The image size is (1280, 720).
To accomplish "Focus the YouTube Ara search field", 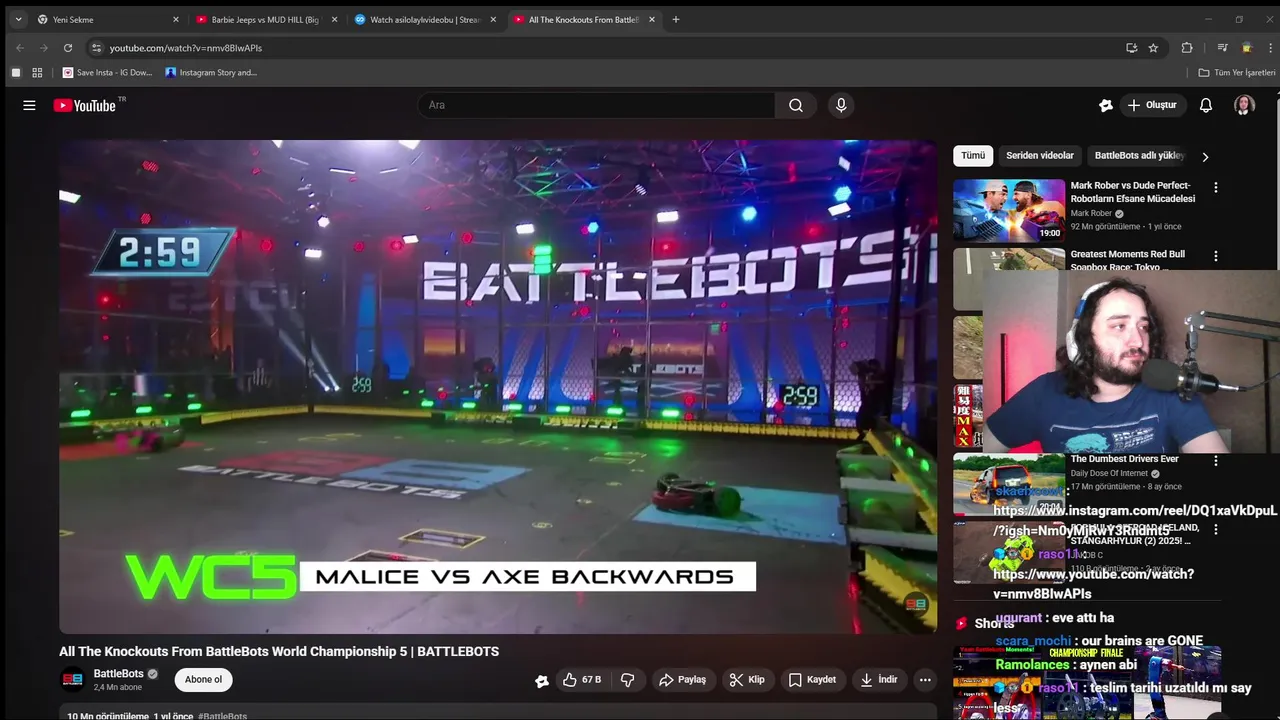I will point(597,105).
